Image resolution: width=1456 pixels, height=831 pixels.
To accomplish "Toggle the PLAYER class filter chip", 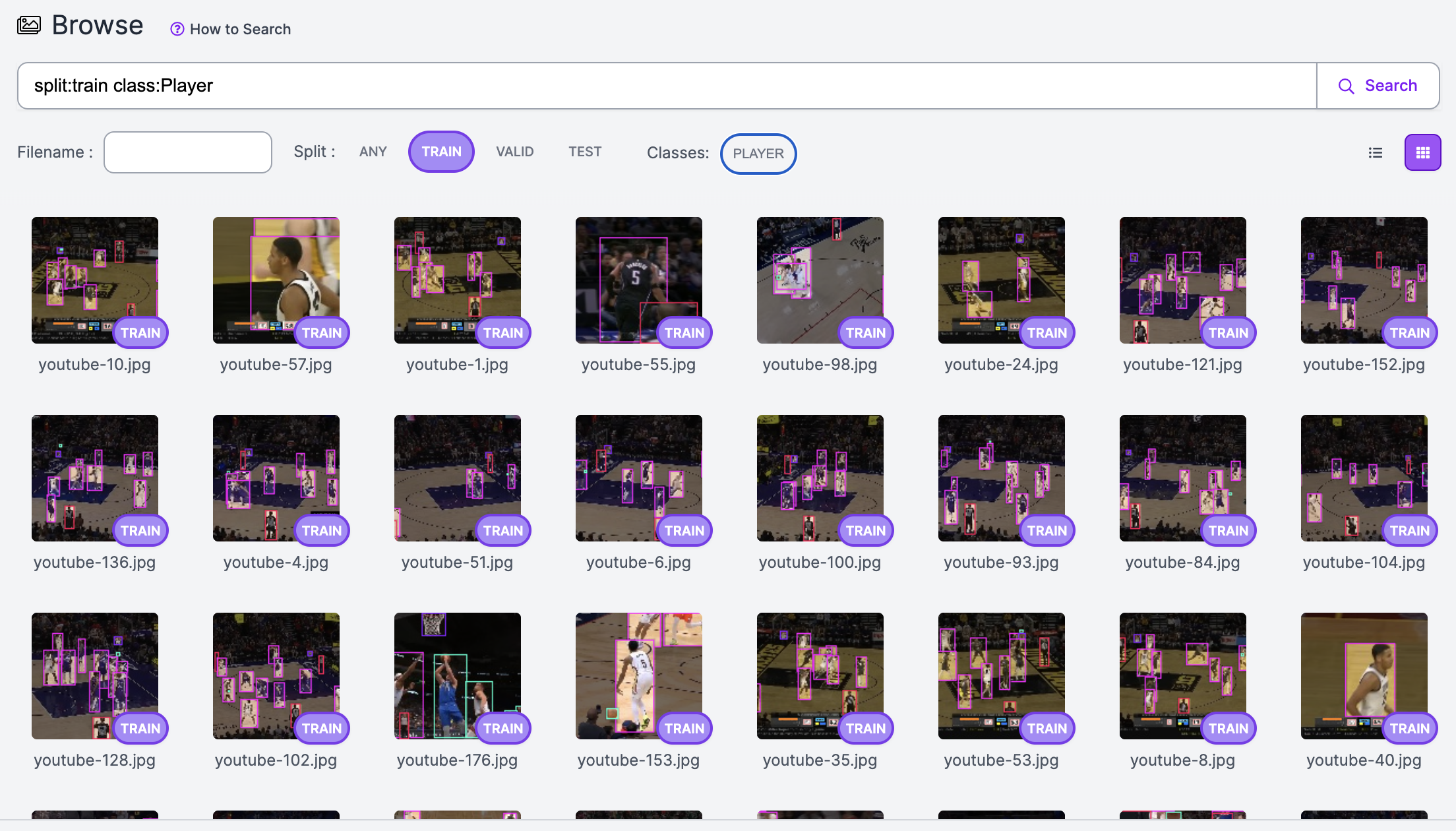I will (758, 154).
